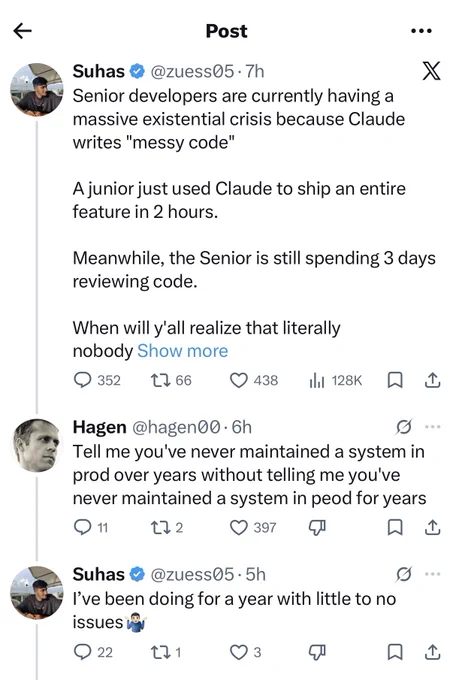453x680 pixels.
Task: Click the Grok icon on Hagen's reply
Action: pos(403,427)
